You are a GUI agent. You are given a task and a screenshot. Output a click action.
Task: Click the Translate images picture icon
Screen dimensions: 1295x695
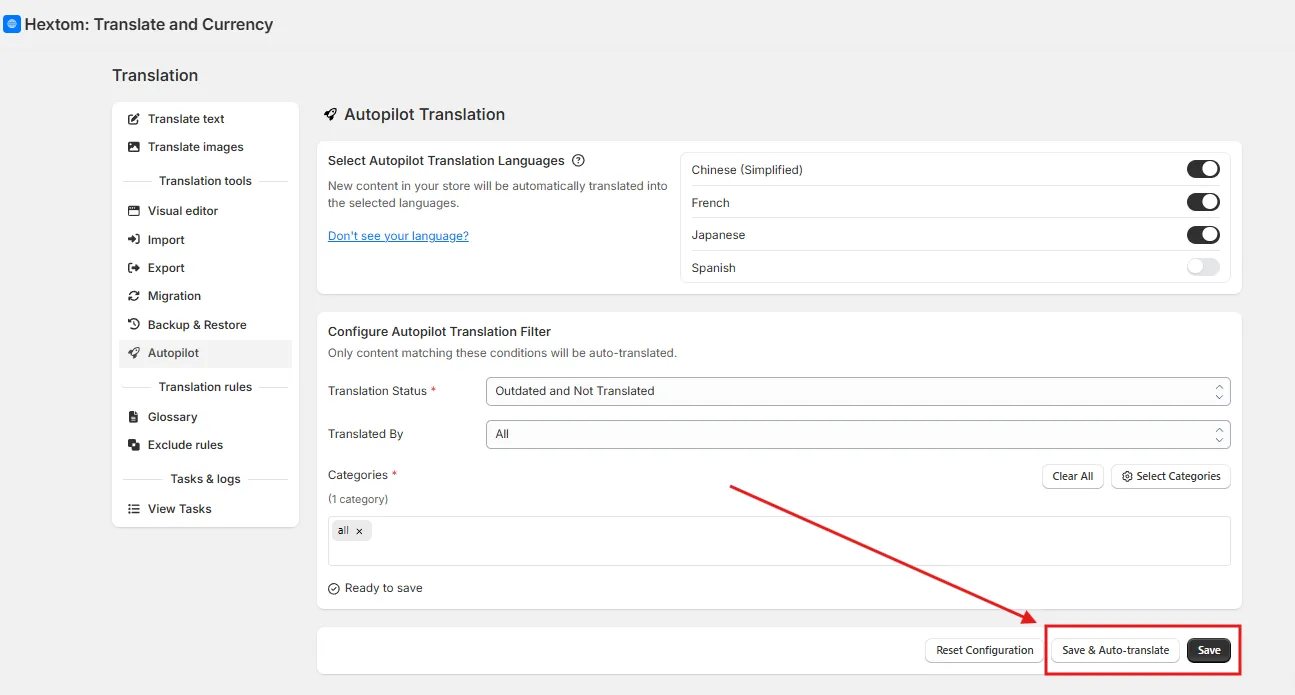tap(134, 147)
